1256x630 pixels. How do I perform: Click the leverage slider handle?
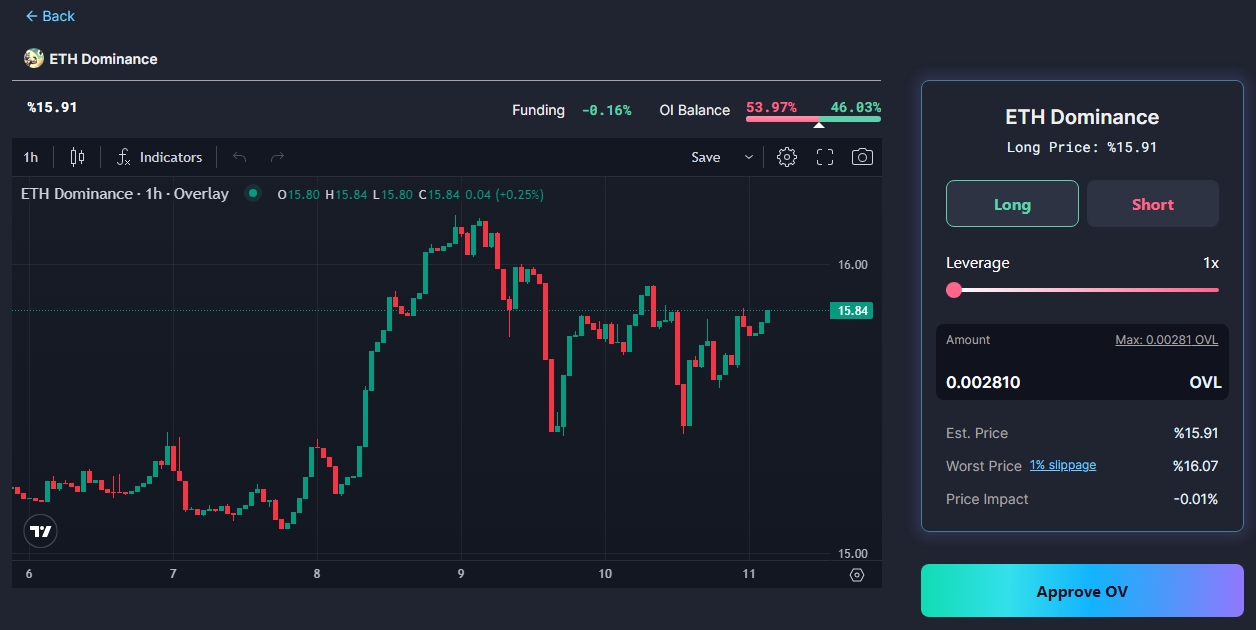click(x=954, y=290)
